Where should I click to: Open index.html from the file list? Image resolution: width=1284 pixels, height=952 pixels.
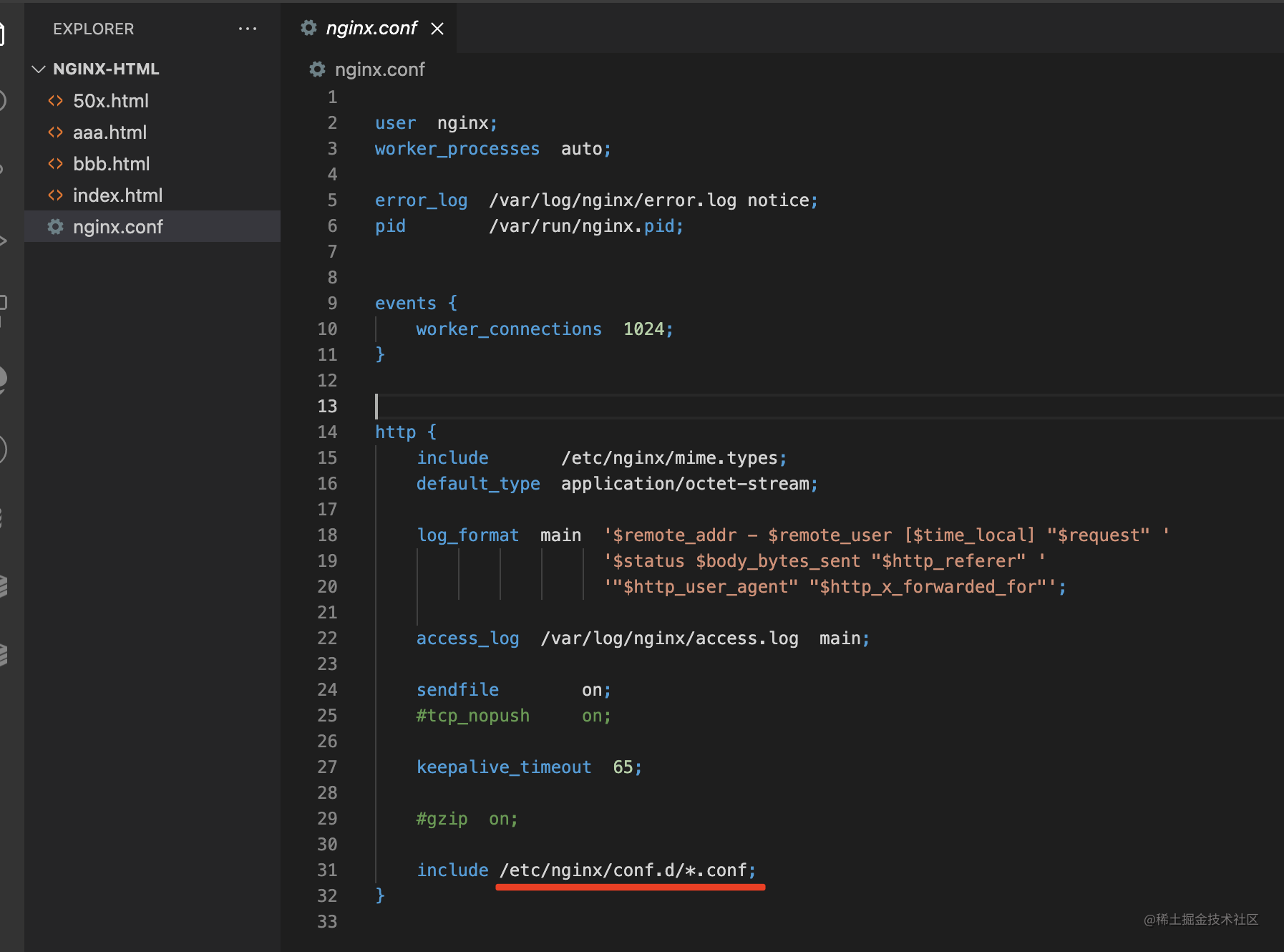pos(117,195)
